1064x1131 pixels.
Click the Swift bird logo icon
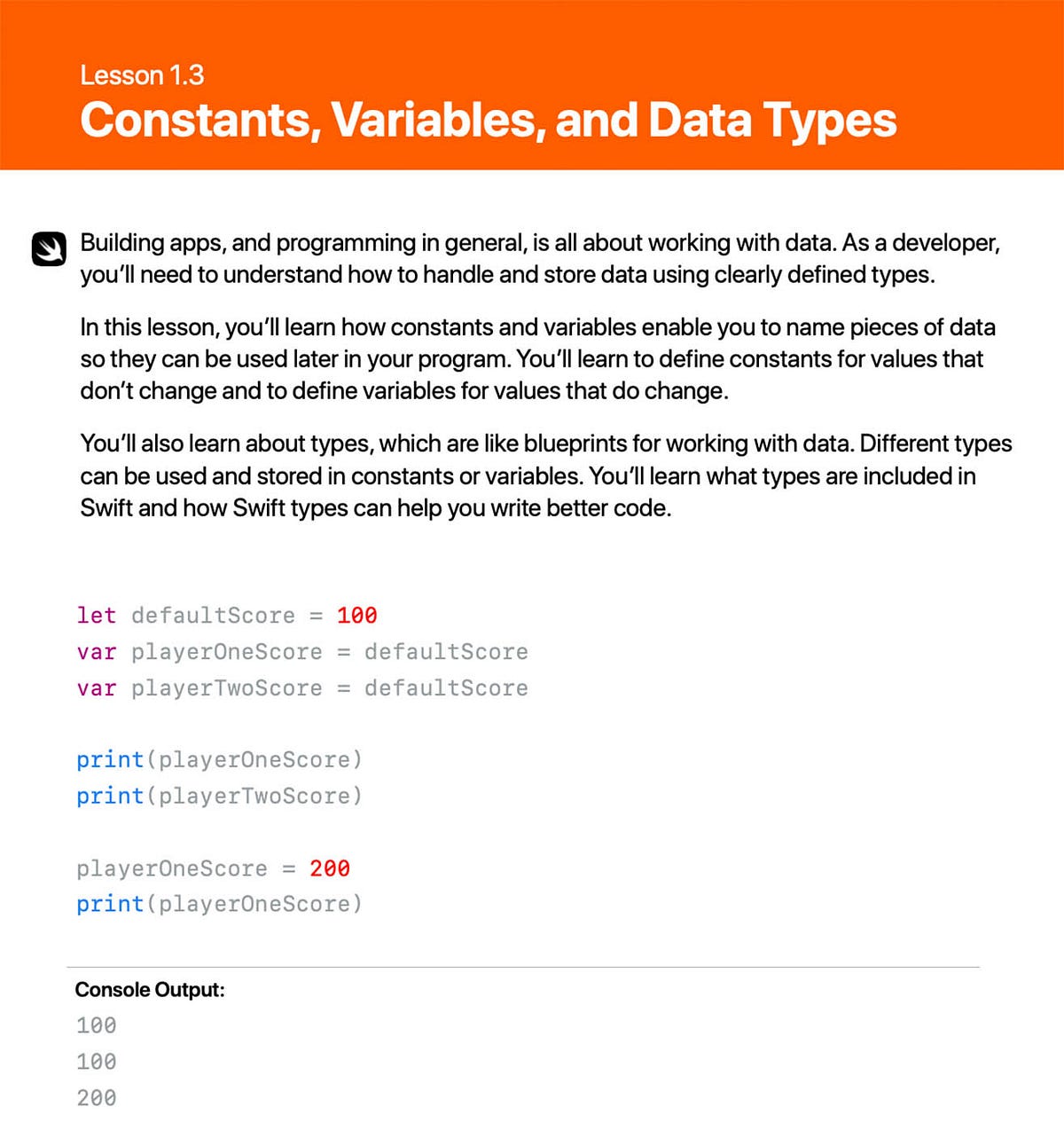[50, 249]
